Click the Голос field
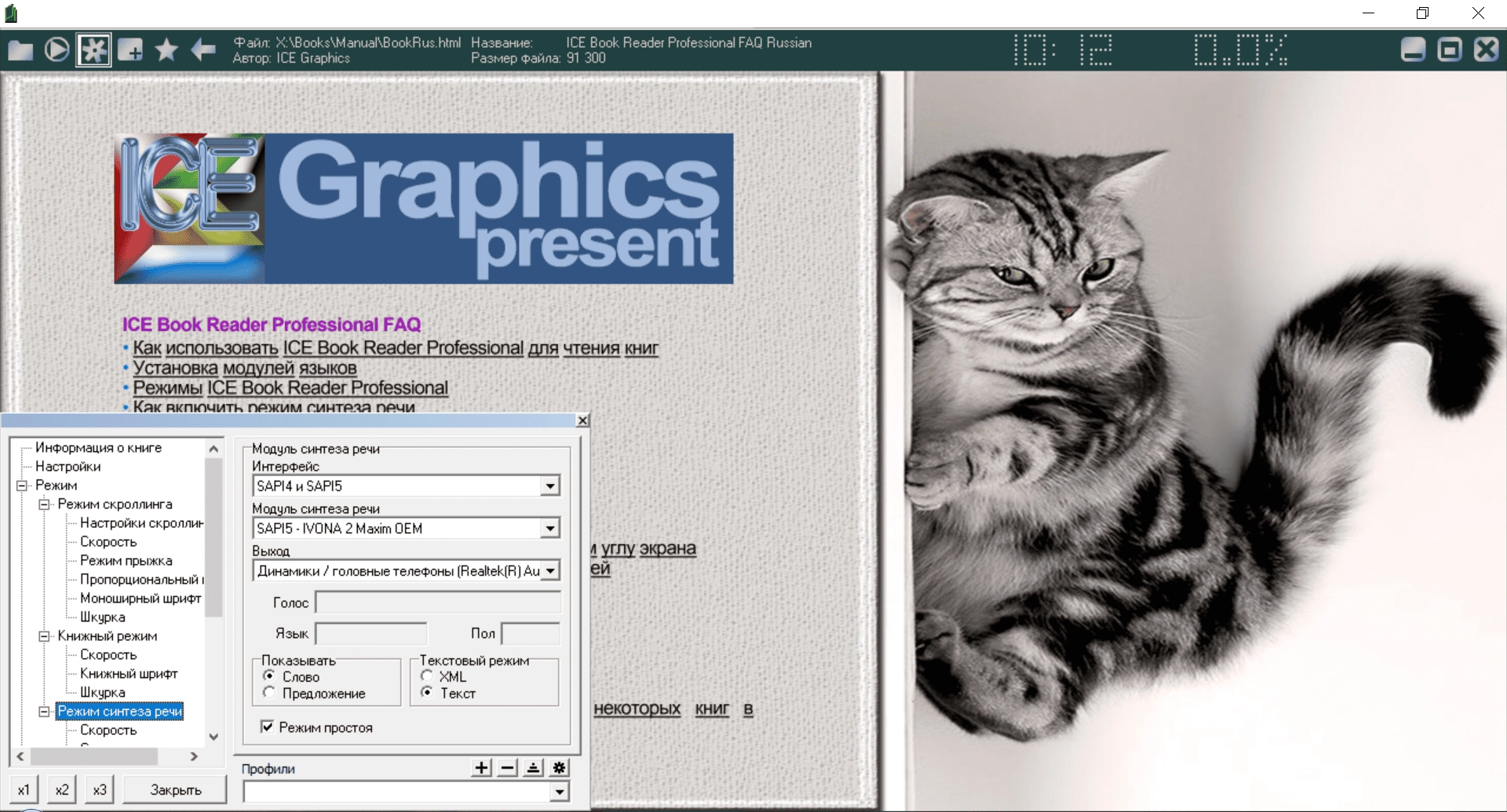1507x812 pixels. pyautogui.click(x=438, y=603)
